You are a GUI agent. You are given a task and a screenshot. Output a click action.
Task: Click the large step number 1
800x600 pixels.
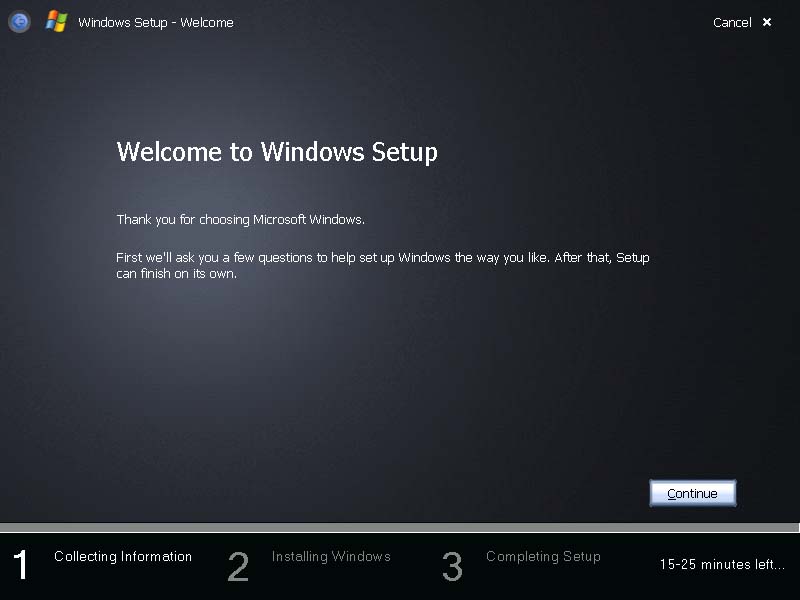point(21,565)
